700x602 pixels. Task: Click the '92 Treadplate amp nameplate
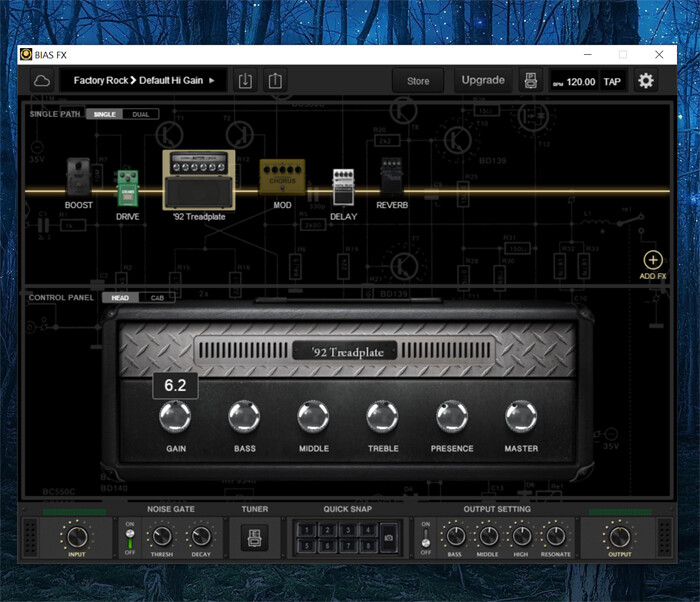click(345, 351)
